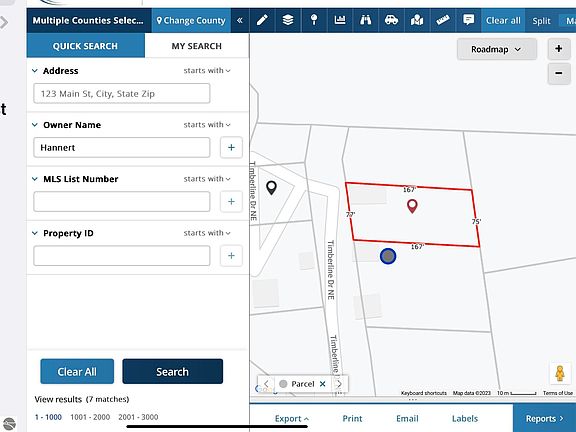This screenshot has height=432, width=576.
Task: Open the map layers stack icon
Action: (288, 20)
